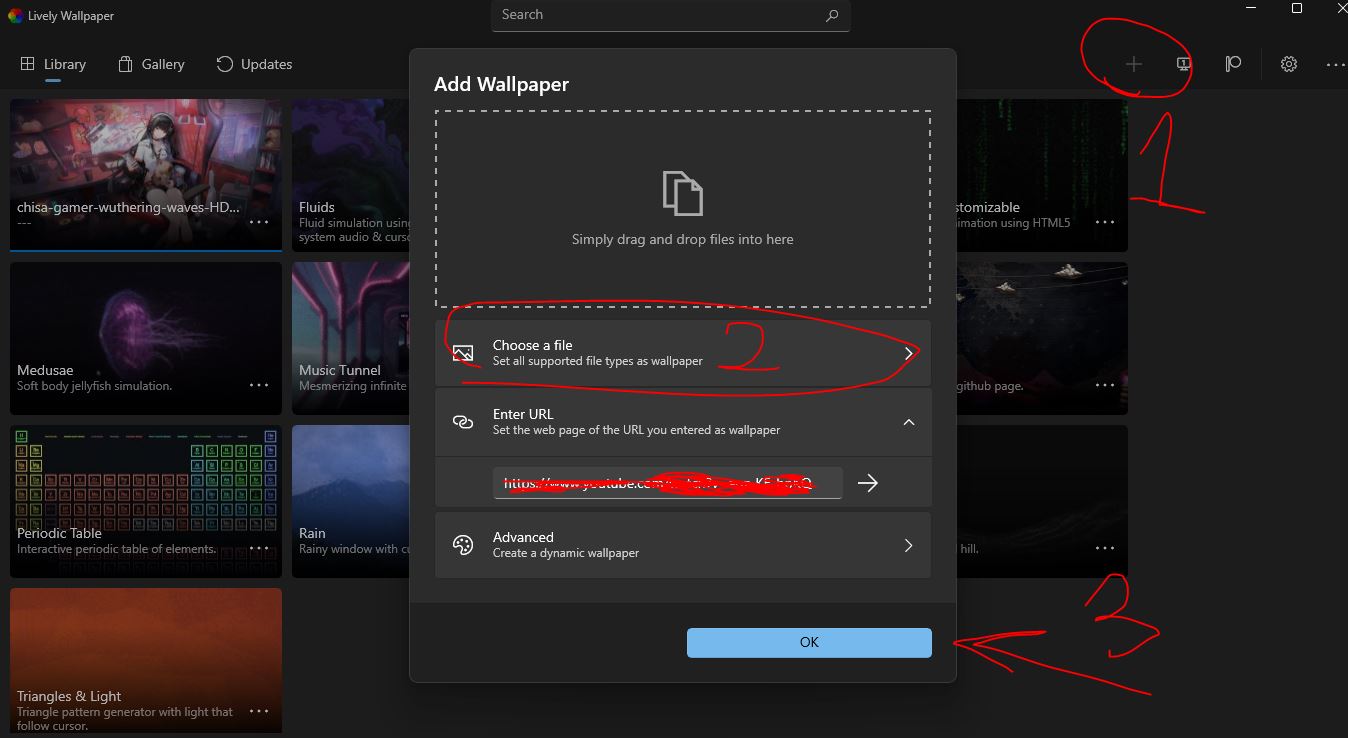Viewport: 1348px width, 738px height.
Task: Select the Fluids wallpaper card
Action: point(351,175)
